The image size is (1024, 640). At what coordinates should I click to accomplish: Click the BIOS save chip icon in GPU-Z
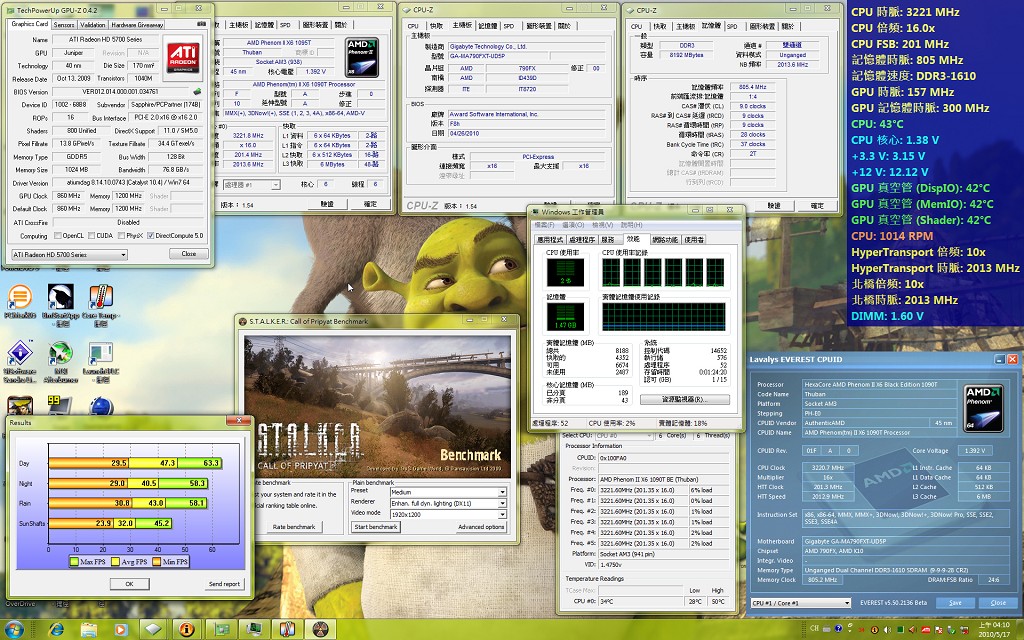(197, 91)
